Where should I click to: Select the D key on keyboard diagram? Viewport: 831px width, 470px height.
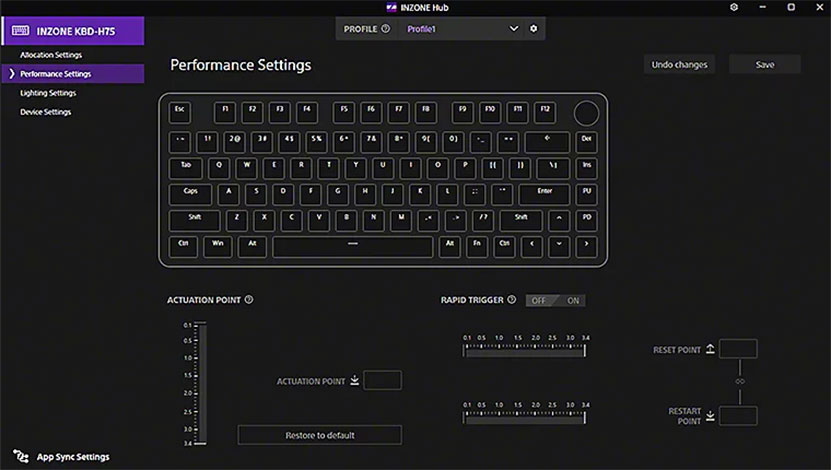[284, 194]
